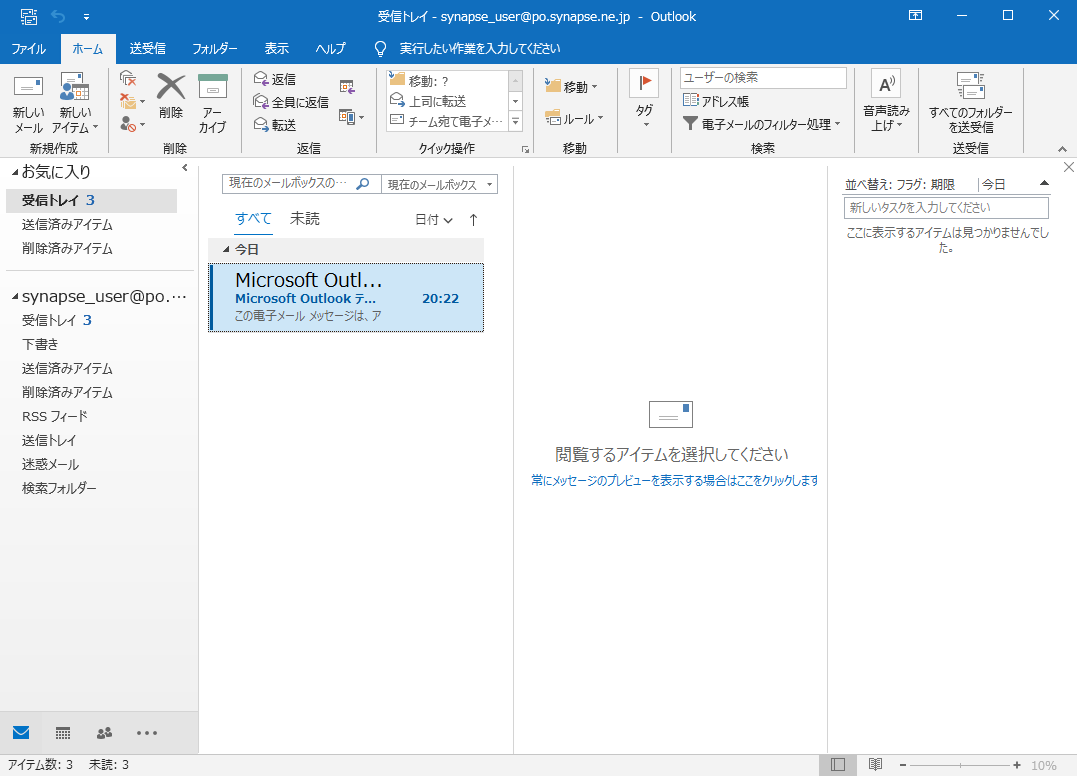1077x776 pixels.
Task: Open the 送信トレイ folder
Action: (49, 440)
